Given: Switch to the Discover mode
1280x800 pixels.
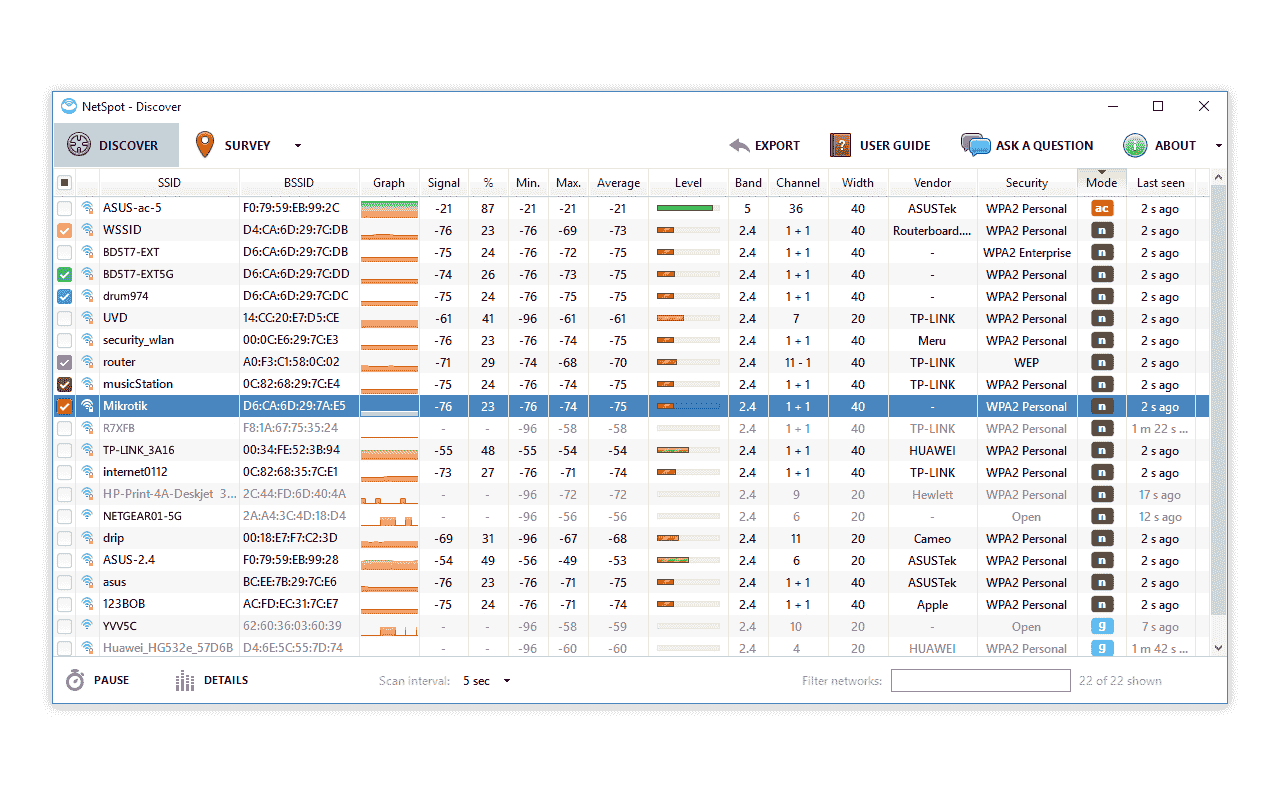Looking at the screenshot, I should pos(116,145).
